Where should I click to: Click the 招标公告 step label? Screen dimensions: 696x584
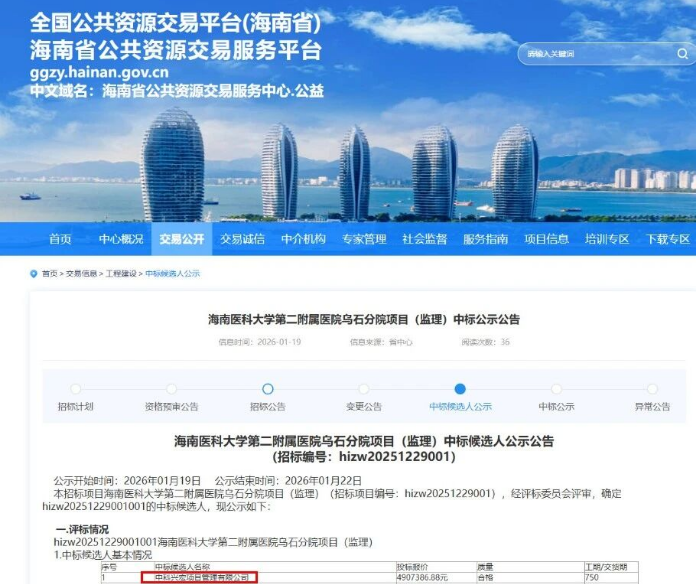(x=268, y=406)
